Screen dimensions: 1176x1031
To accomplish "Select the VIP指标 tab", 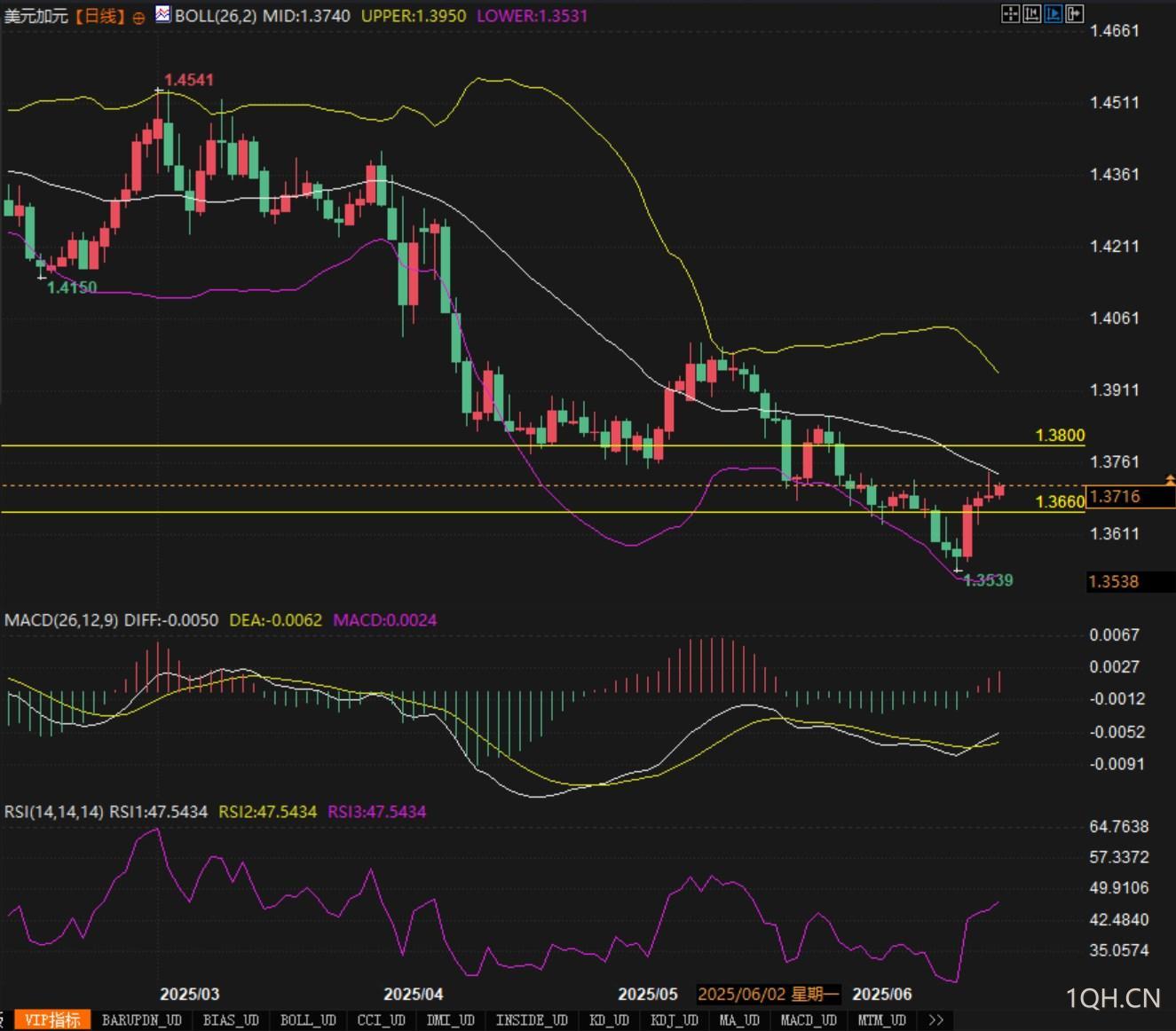I will [51, 1020].
